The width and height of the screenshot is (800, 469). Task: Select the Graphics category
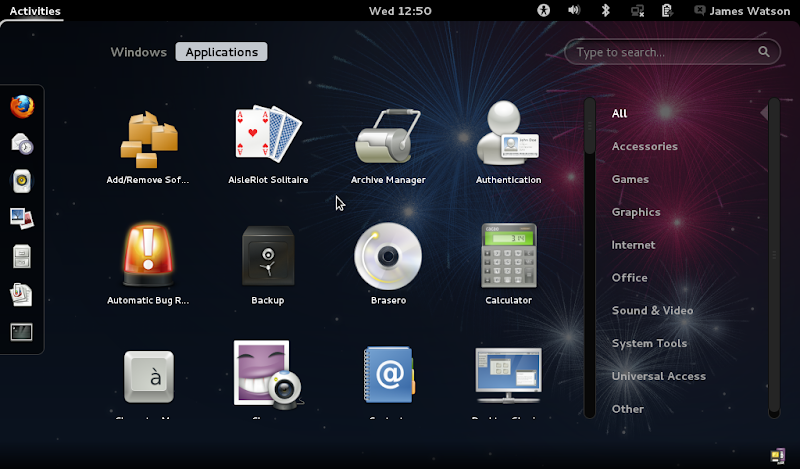click(636, 212)
